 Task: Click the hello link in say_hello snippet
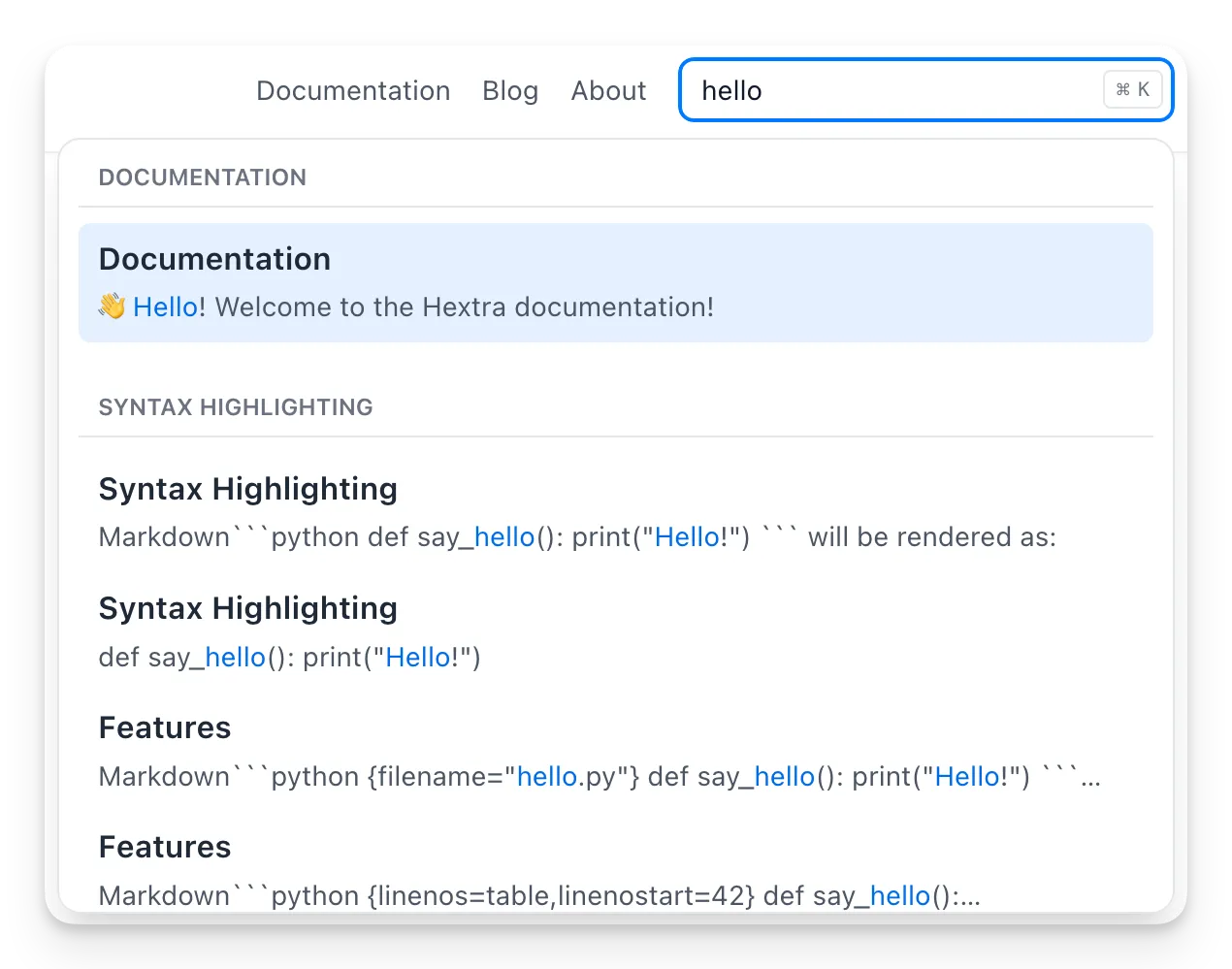pyautogui.click(x=505, y=536)
